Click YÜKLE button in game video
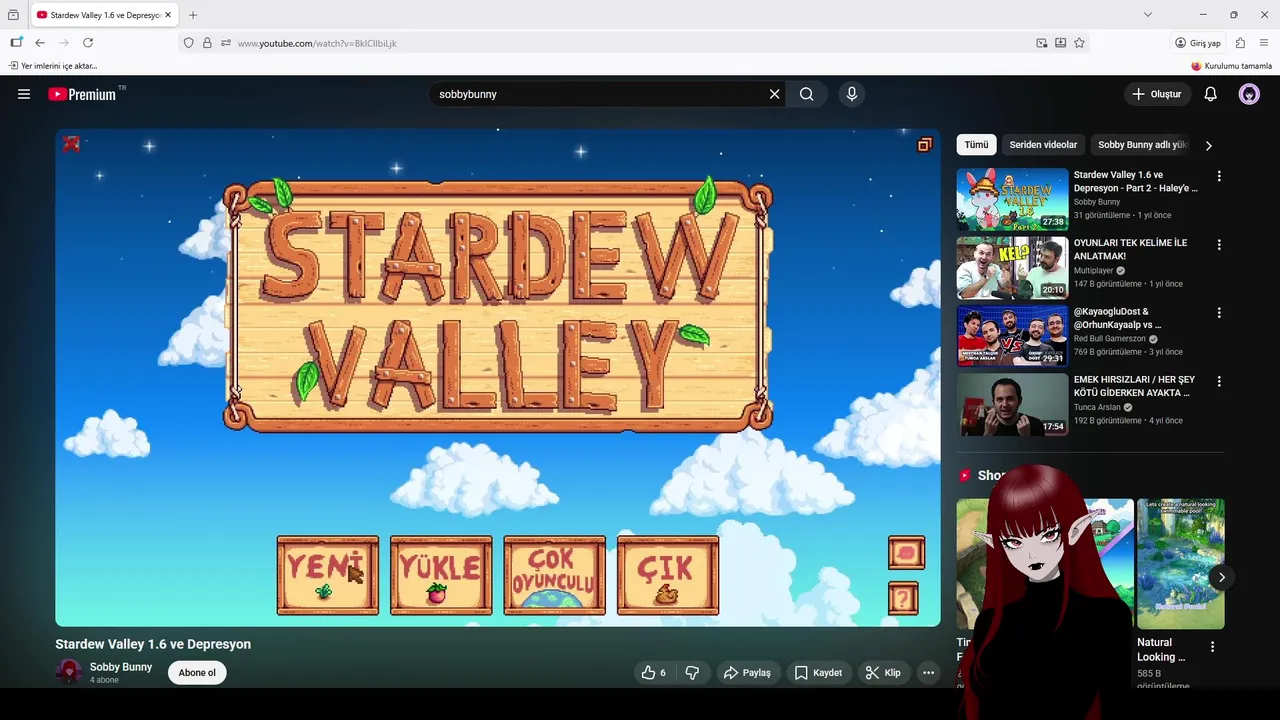Screen dimensions: 1280x720 [x=441, y=575]
